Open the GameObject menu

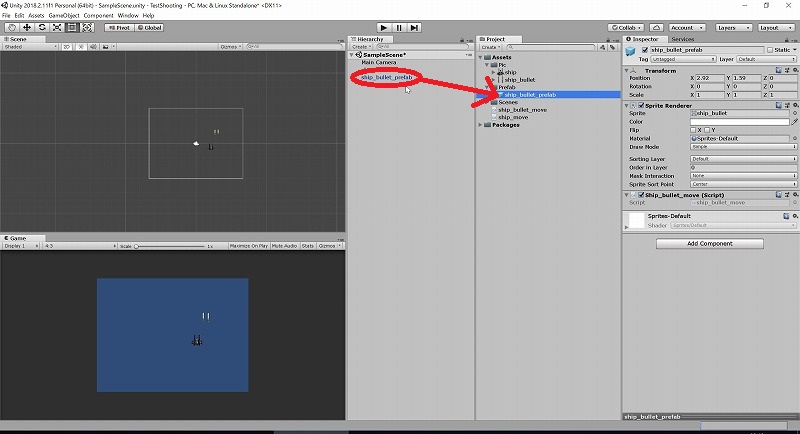tap(64, 15)
